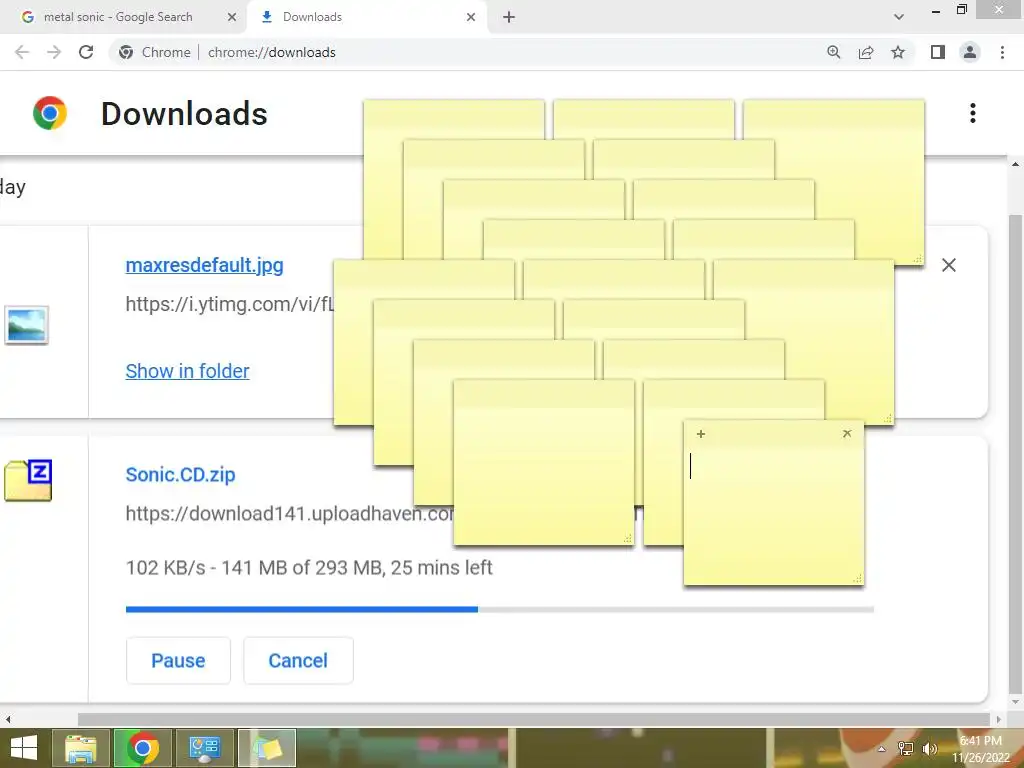Close the metal sonic Google Search tab
The image size is (1024, 768).
click(232, 18)
